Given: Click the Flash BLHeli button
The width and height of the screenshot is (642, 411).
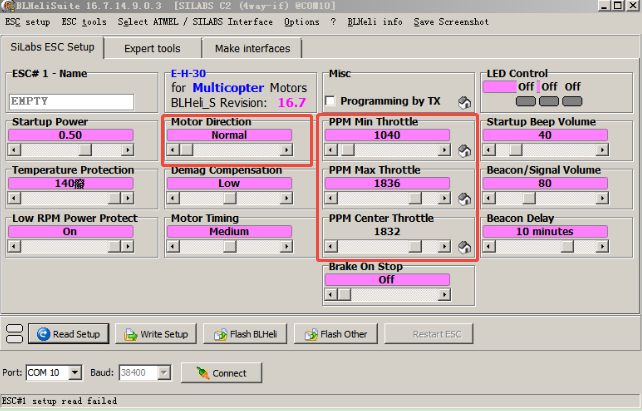Looking at the screenshot, I should pyautogui.click(x=245, y=334).
